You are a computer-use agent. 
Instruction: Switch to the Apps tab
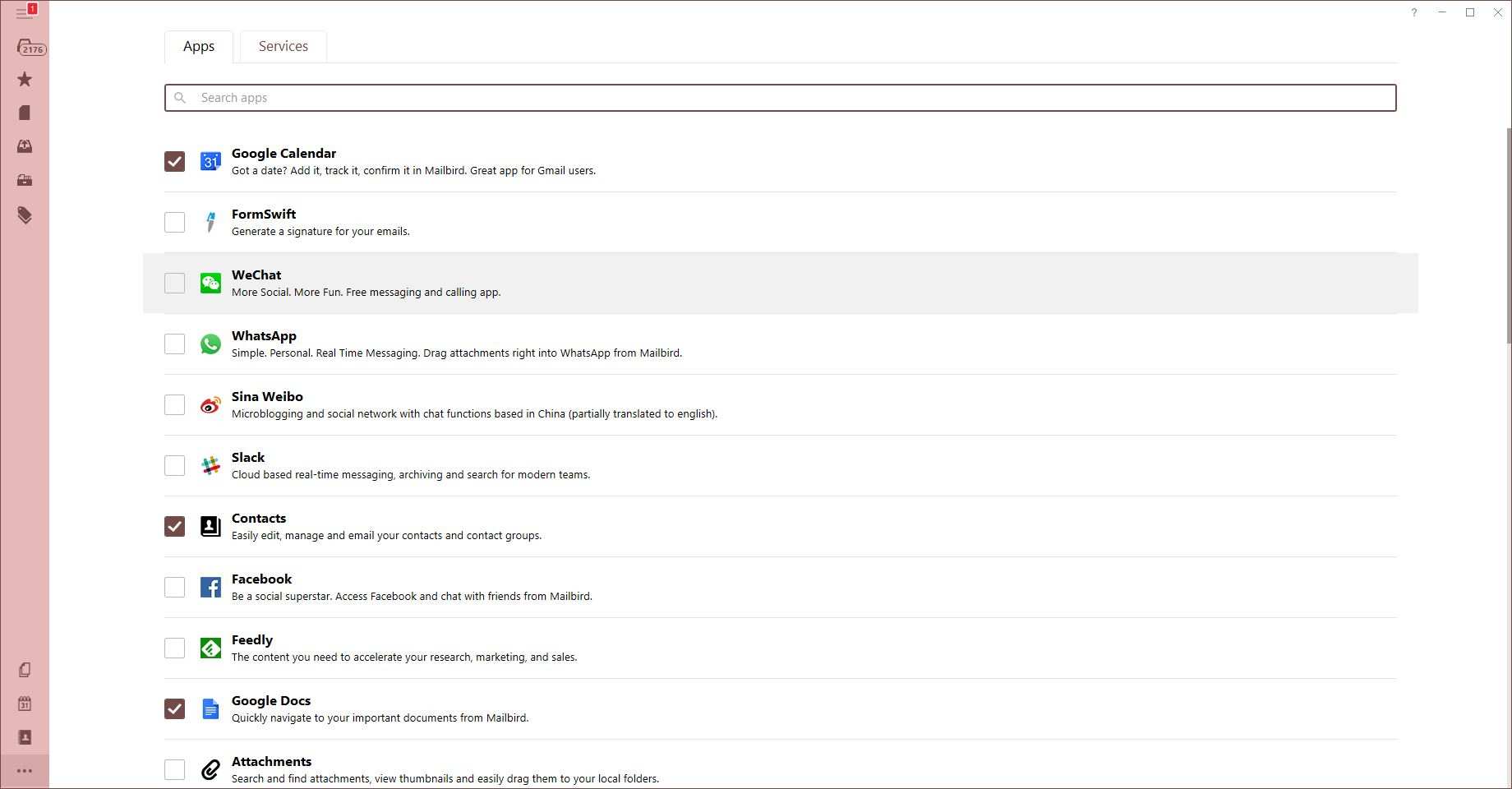199,47
